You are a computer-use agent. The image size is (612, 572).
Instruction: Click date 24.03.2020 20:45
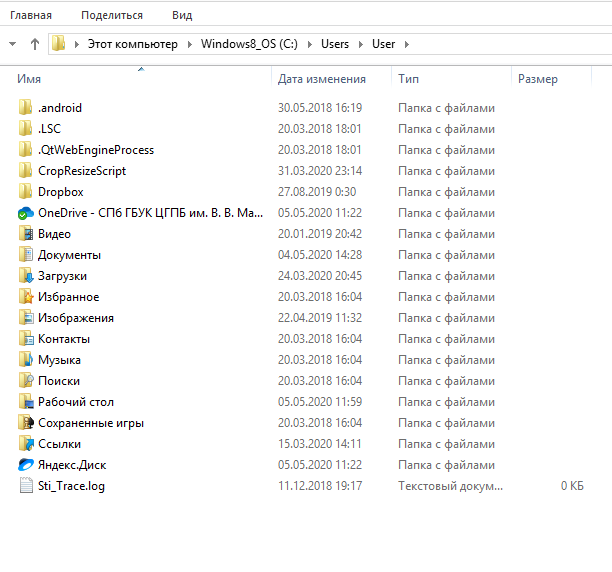click(320, 276)
